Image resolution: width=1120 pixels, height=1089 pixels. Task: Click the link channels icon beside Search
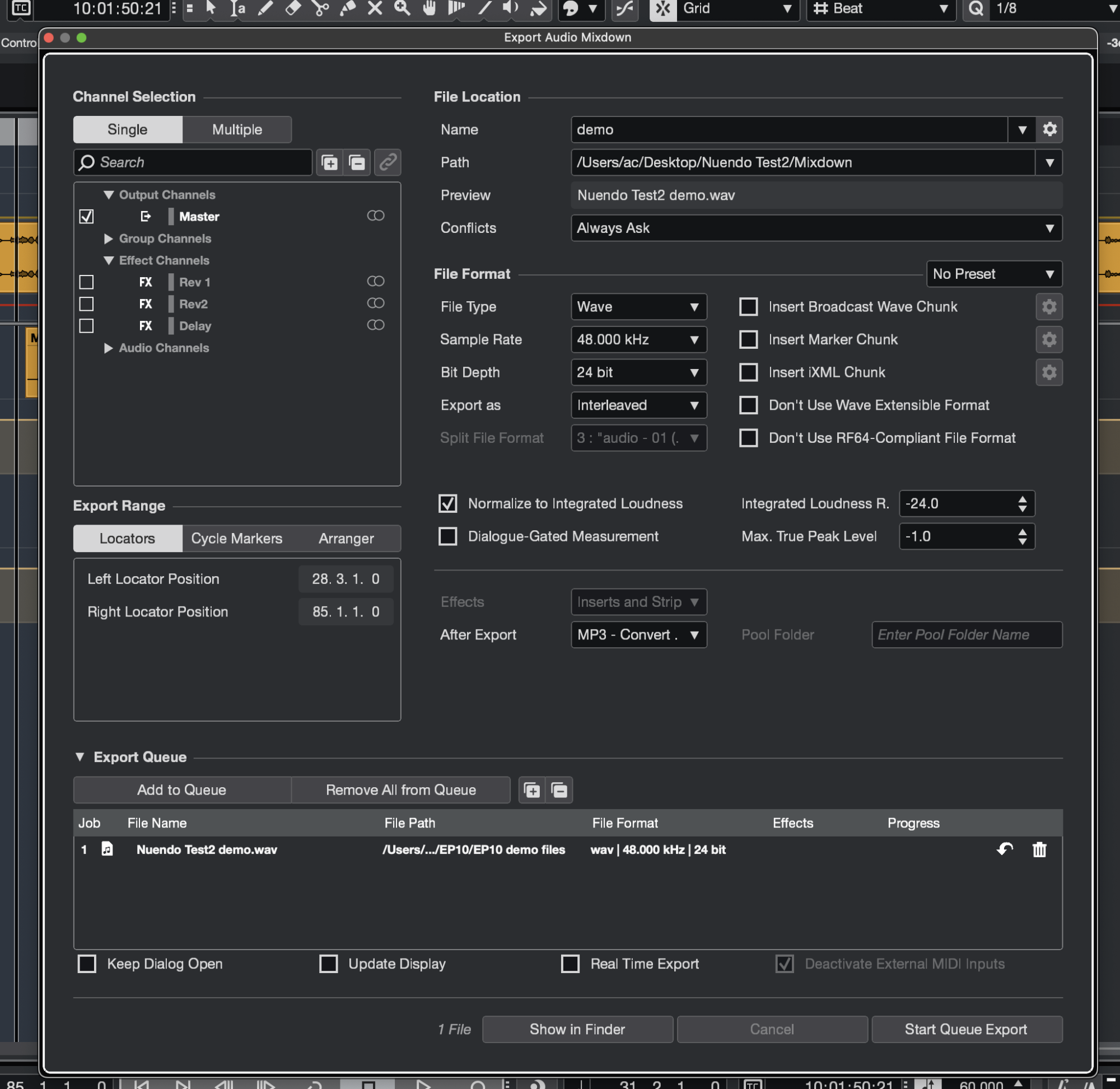click(x=388, y=162)
